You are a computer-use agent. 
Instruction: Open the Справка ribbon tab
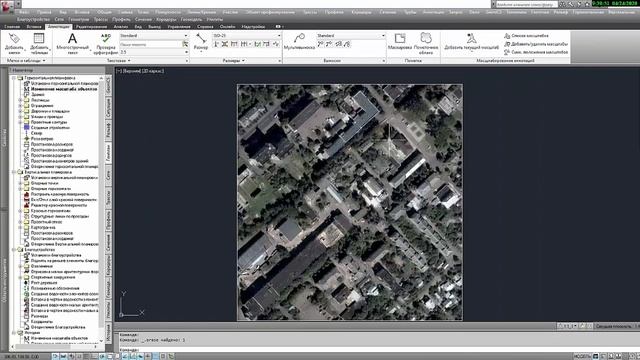(x=205, y=27)
